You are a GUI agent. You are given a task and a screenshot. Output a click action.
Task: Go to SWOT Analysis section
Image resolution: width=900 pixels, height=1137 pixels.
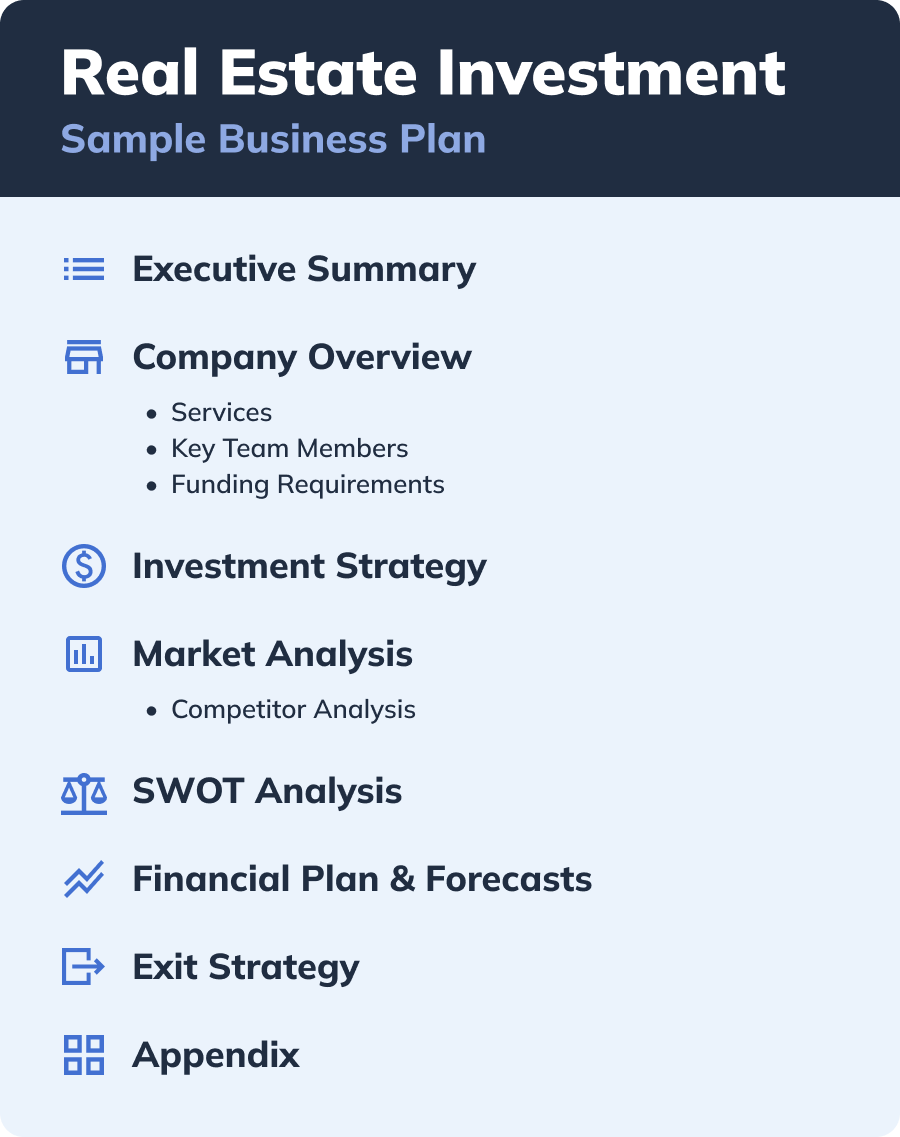click(x=267, y=792)
